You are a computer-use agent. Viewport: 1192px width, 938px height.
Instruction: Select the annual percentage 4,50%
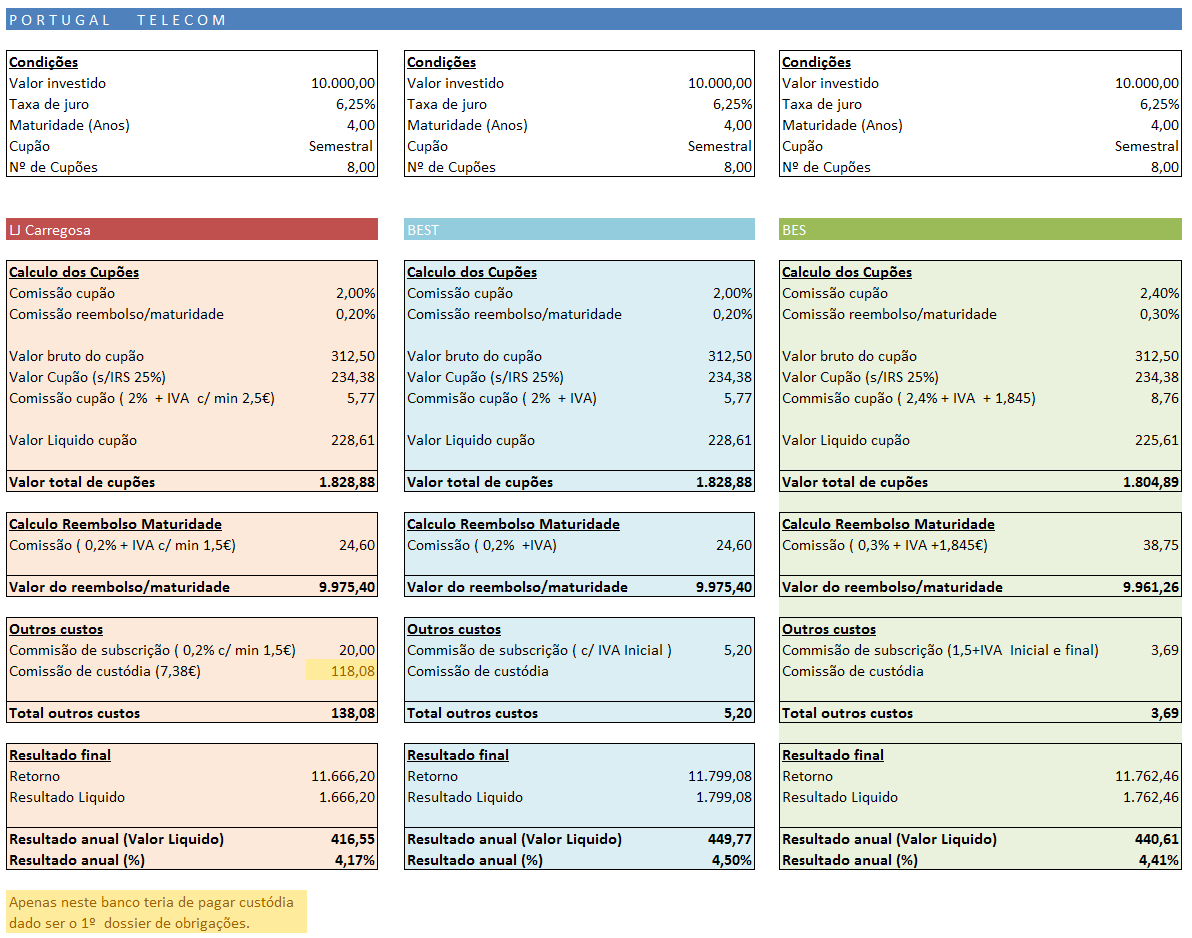coord(732,860)
